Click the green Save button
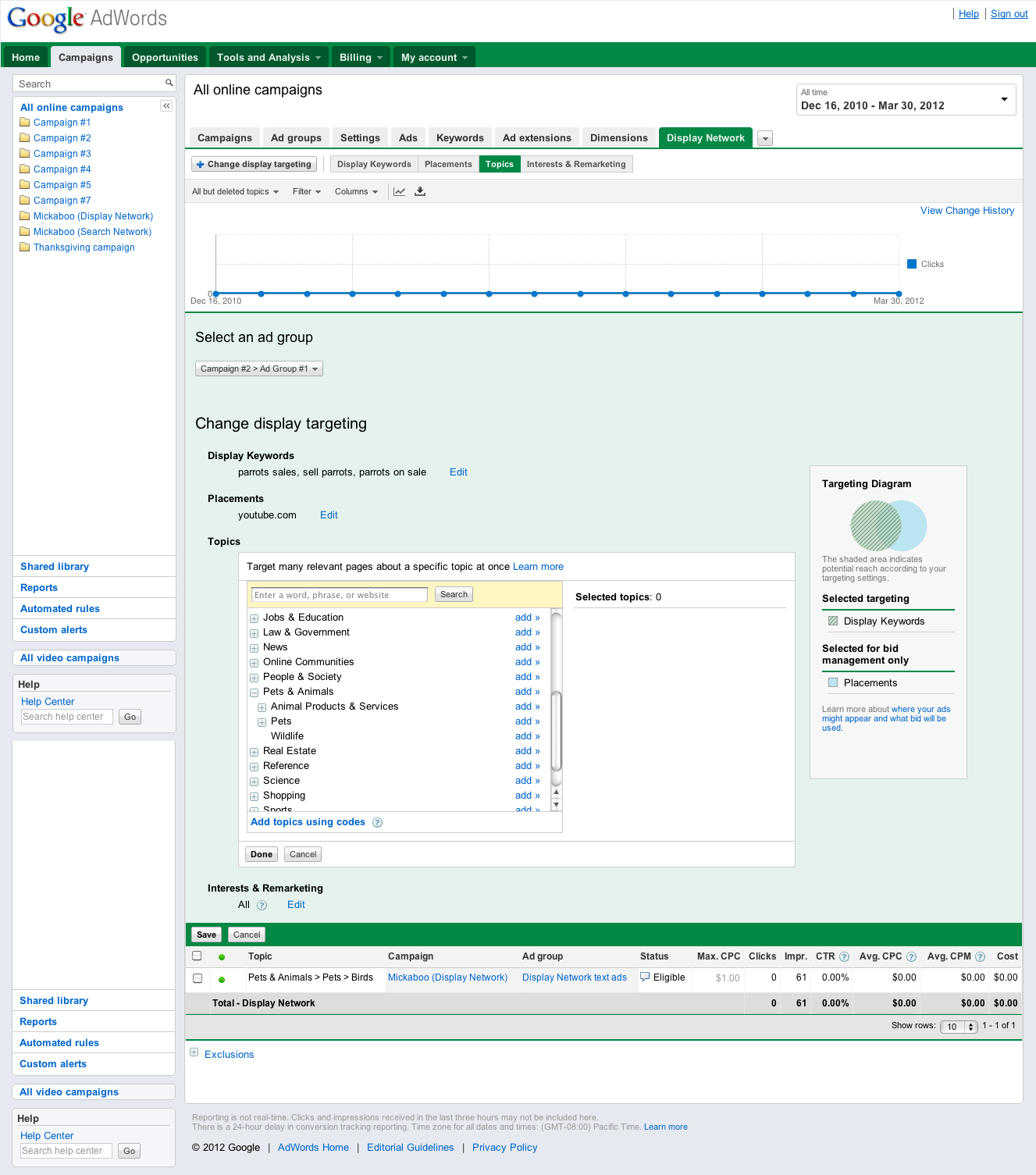This screenshot has height=1175, width=1036. pos(207,935)
